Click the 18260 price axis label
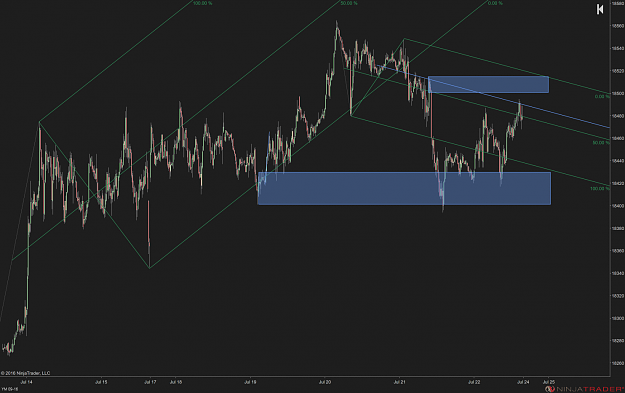 coord(618,364)
